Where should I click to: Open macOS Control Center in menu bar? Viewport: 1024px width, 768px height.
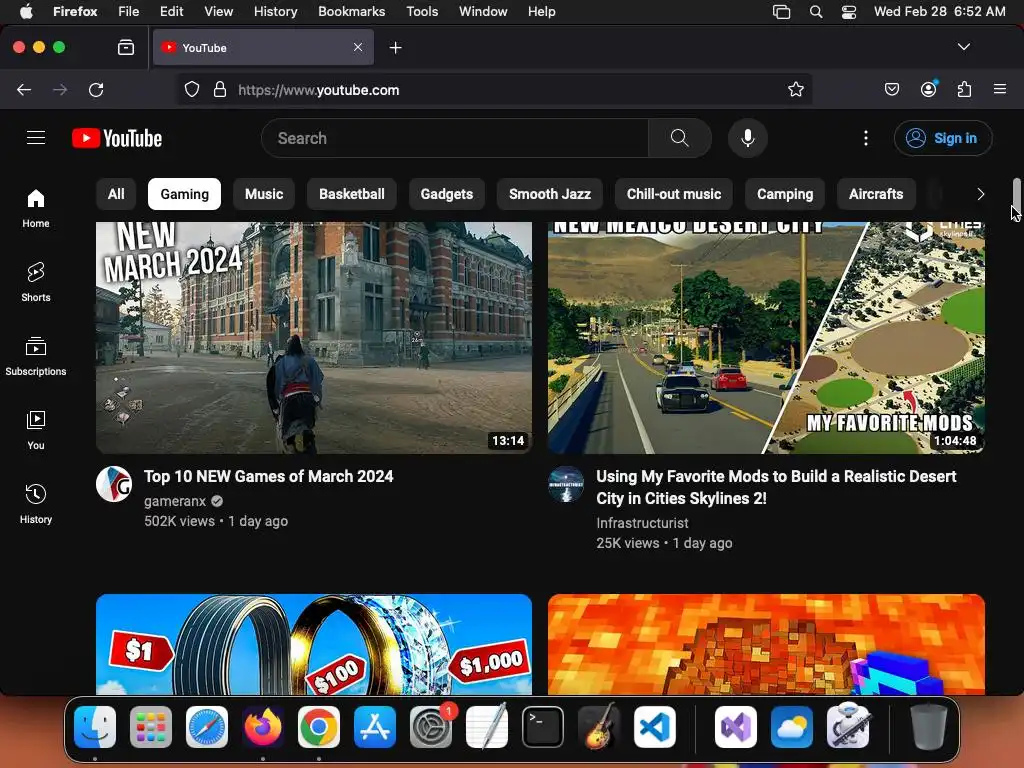[848, 11]
